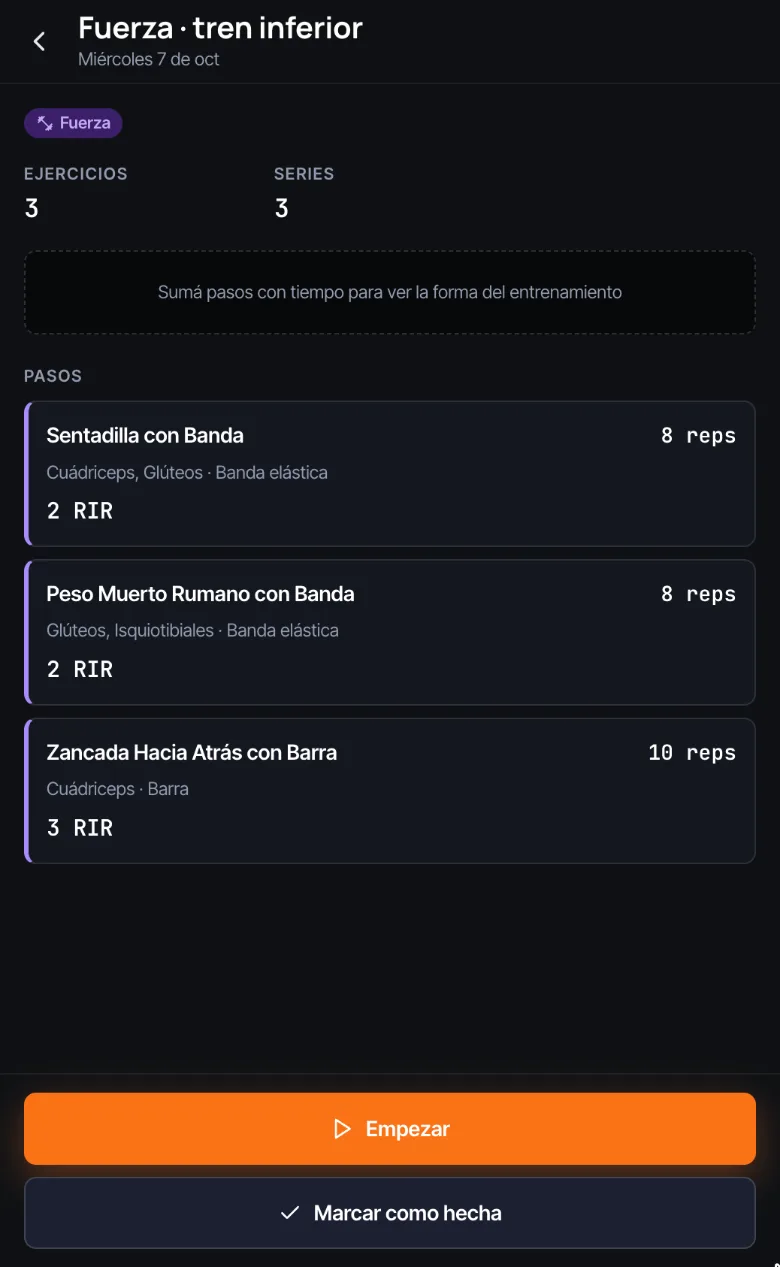Click the 10 reps value for Zancada

(x=692, y=753)
